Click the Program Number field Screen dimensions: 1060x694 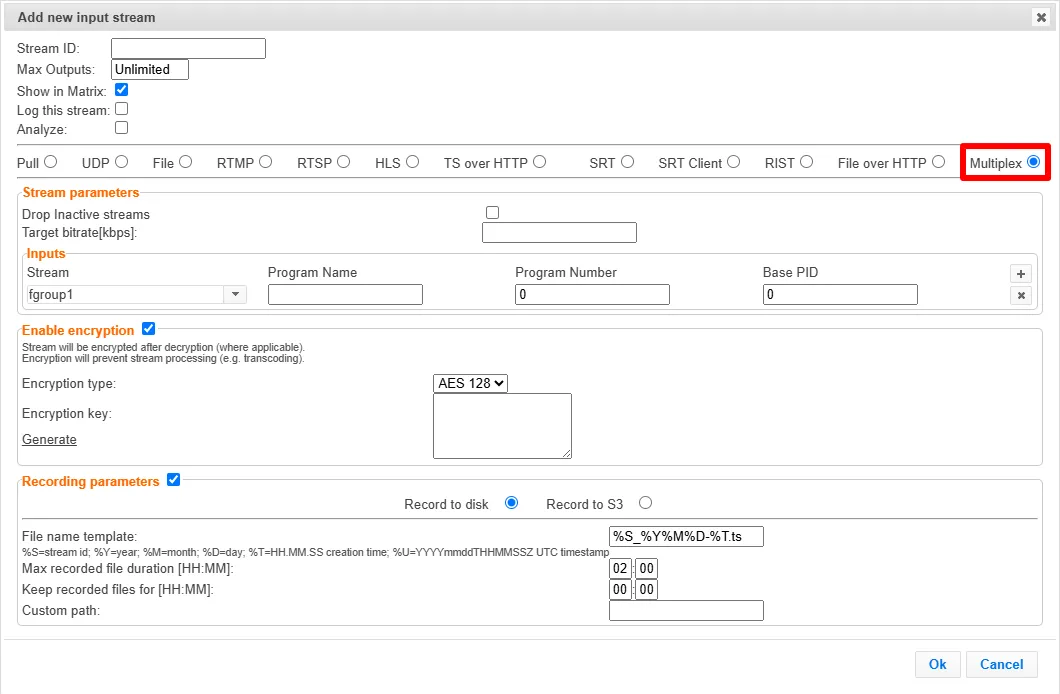(x=593, y=295)
